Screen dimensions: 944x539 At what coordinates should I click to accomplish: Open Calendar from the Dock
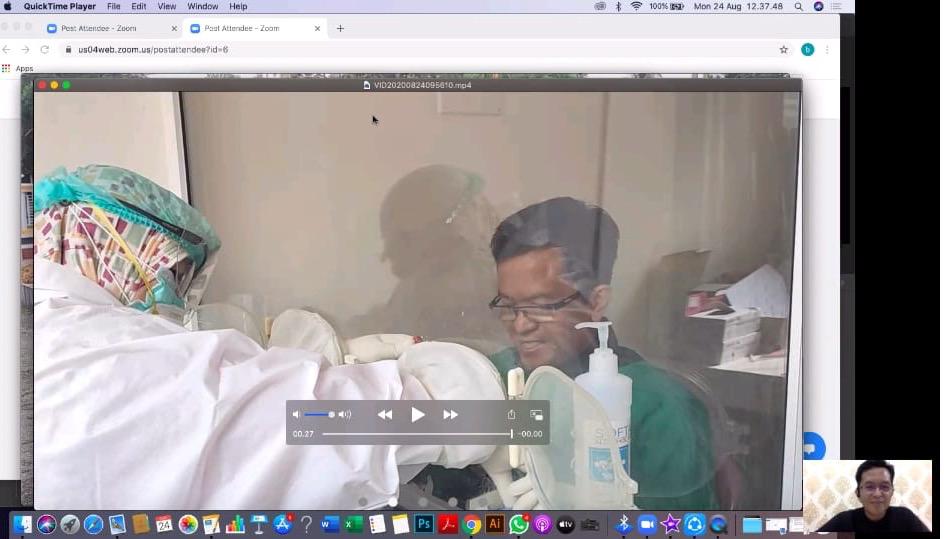point(164,524)
